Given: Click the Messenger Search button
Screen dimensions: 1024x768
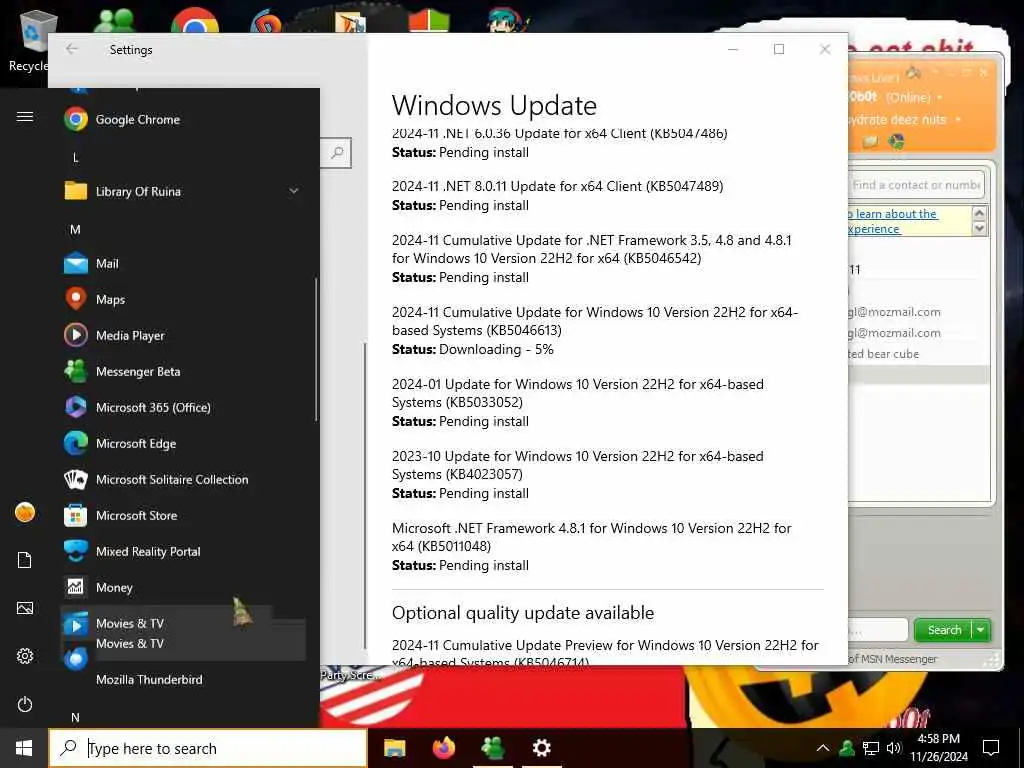Looking at the screenshot, I should [944, 630].
